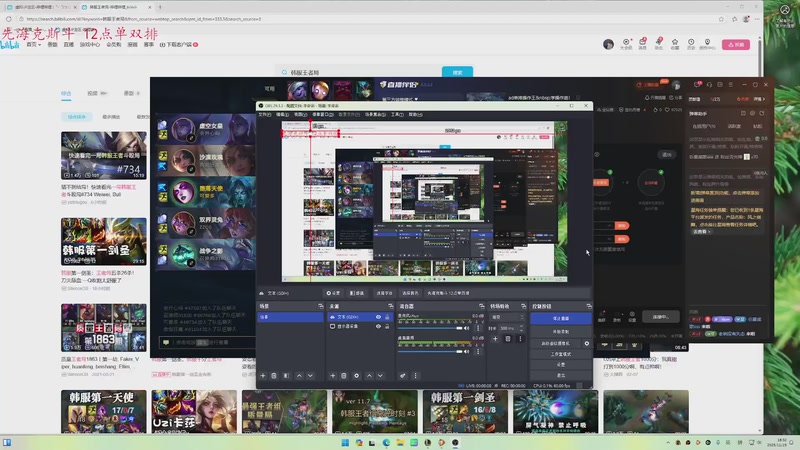The image size is (800, 450).
Task: Open source properties gear in the Sources panel
Action: pyautogui.click(x=358, y=375)
